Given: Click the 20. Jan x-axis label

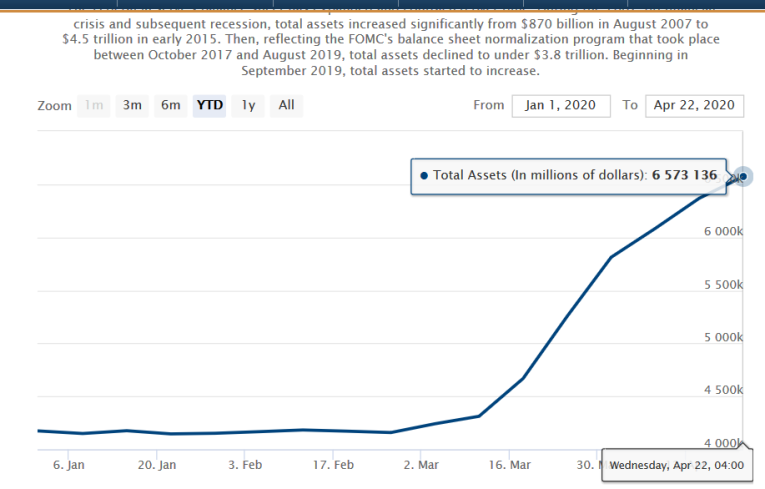Looking at the screenshot, I should click(157, 465).
